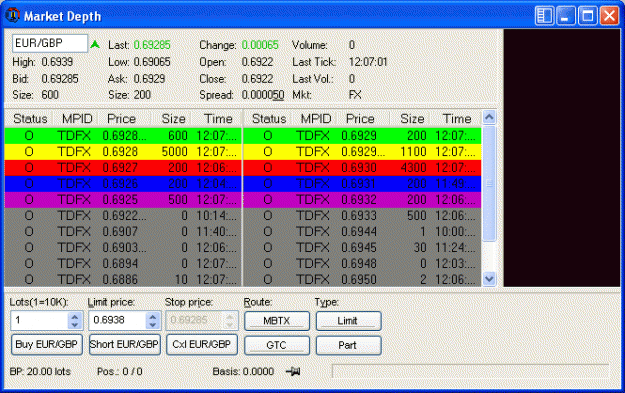Image resolution: width=625 pixels, height=393 pixels.
Task: Click the Market Depth app icon in title bar
Action: click(x=12, y=15)
